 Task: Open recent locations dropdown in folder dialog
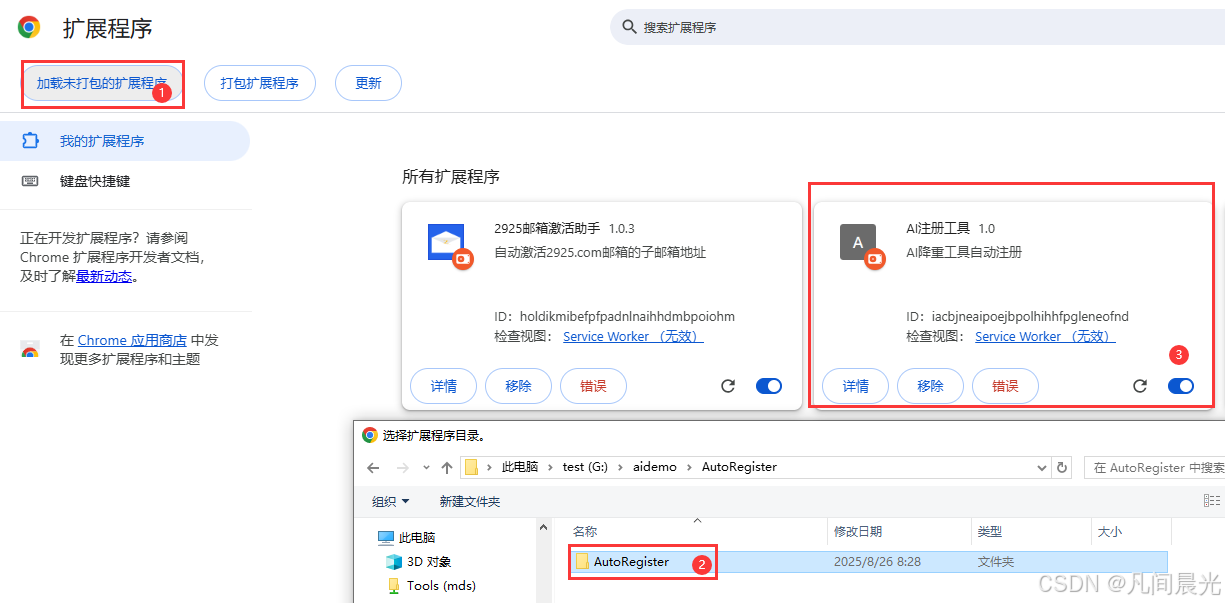426,467
